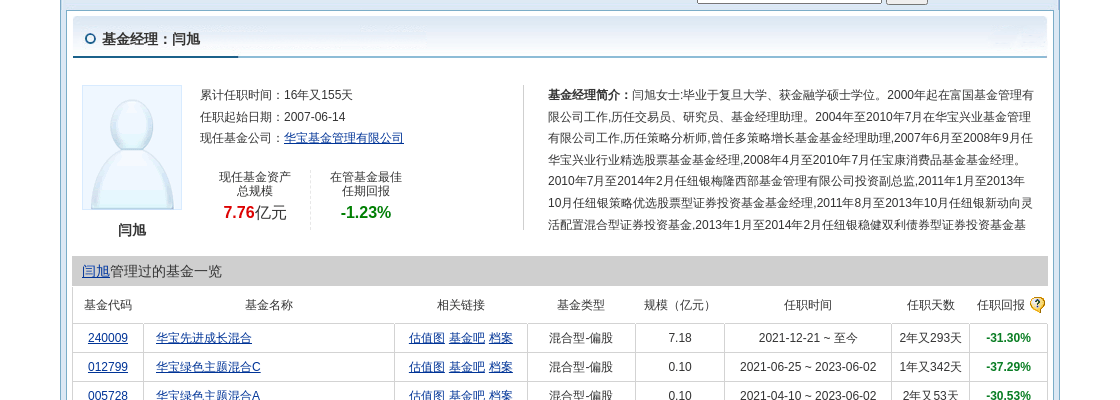
Task: Click the 2021-12-21 ~ 至今 tenure cell
Action: pos(808,338)
